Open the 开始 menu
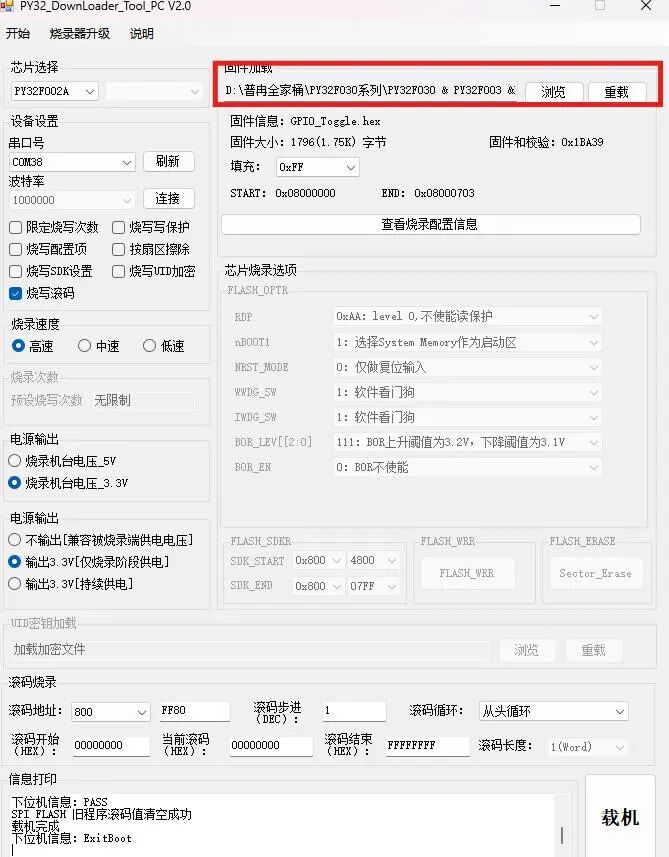 (x=17, y=34)
